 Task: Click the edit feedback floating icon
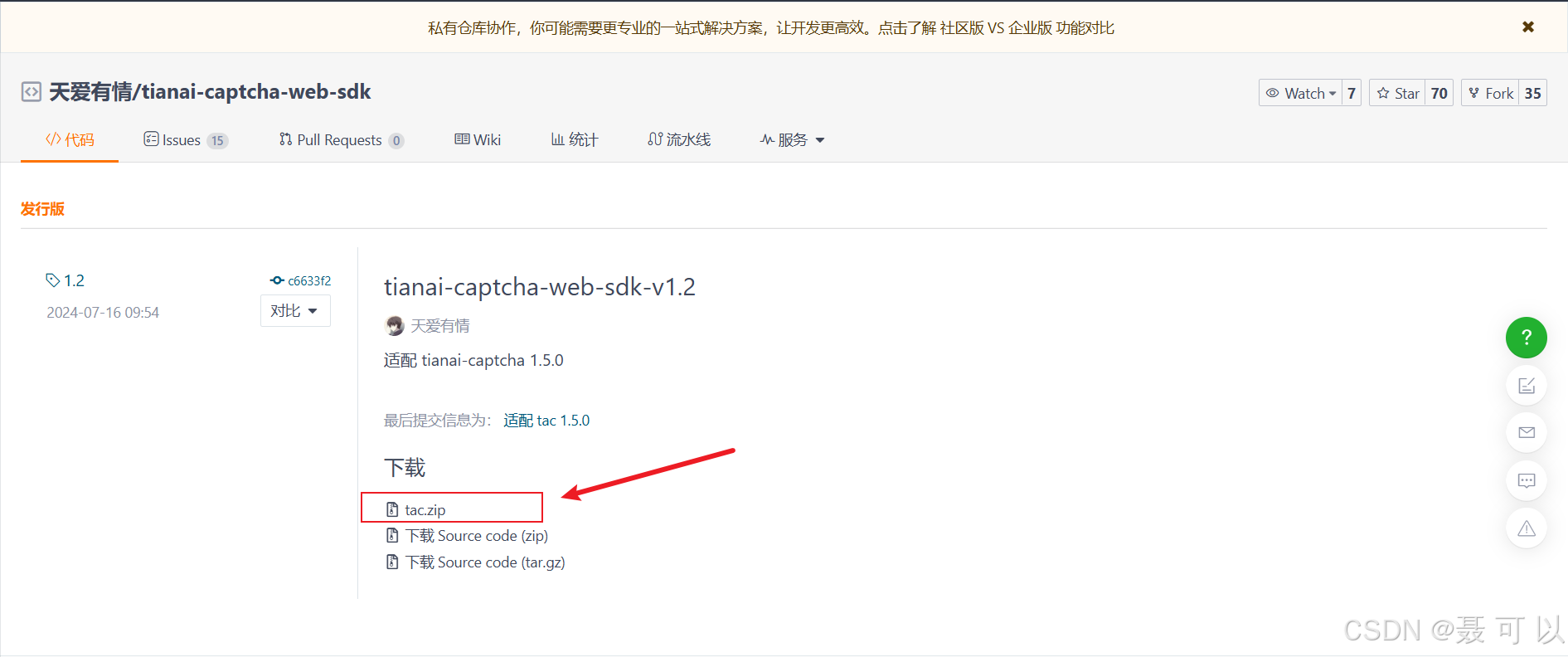click(1527, 386)
